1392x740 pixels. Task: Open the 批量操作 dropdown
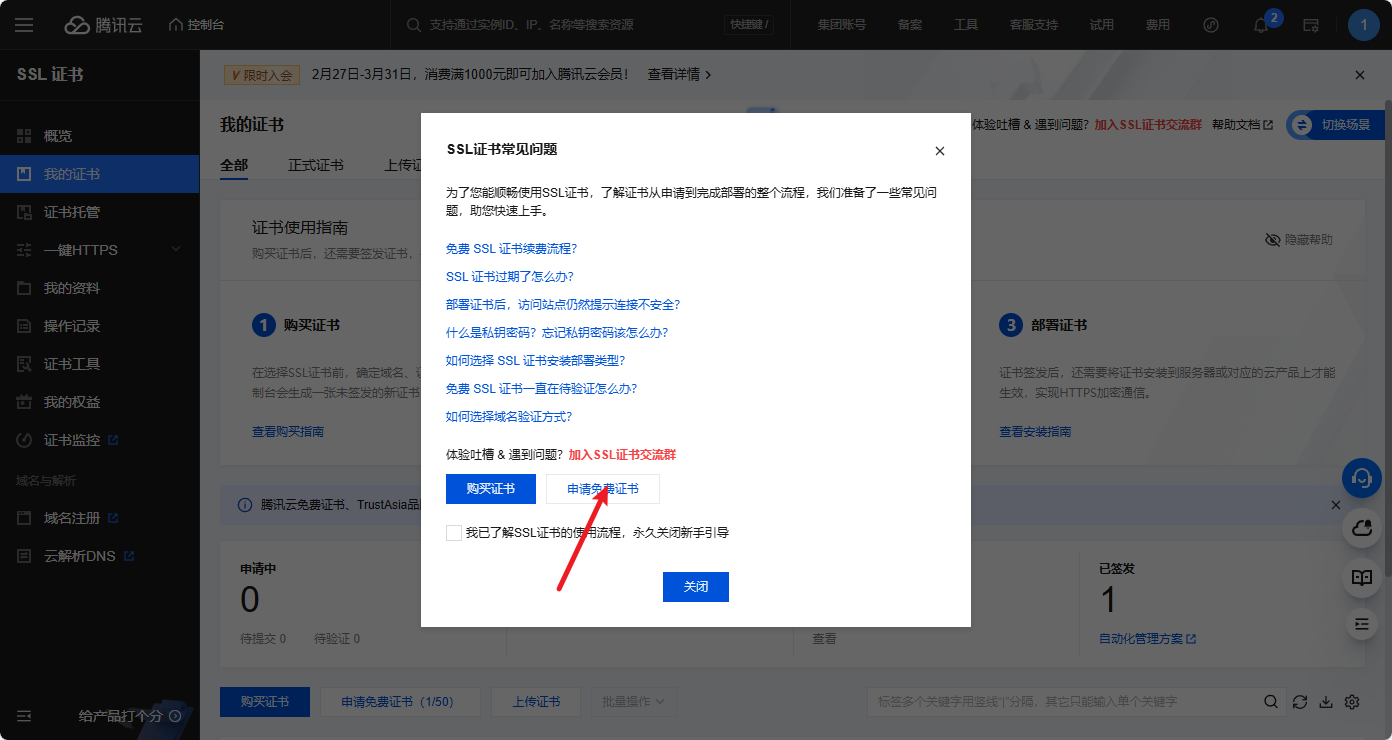(x=634, y=702)
